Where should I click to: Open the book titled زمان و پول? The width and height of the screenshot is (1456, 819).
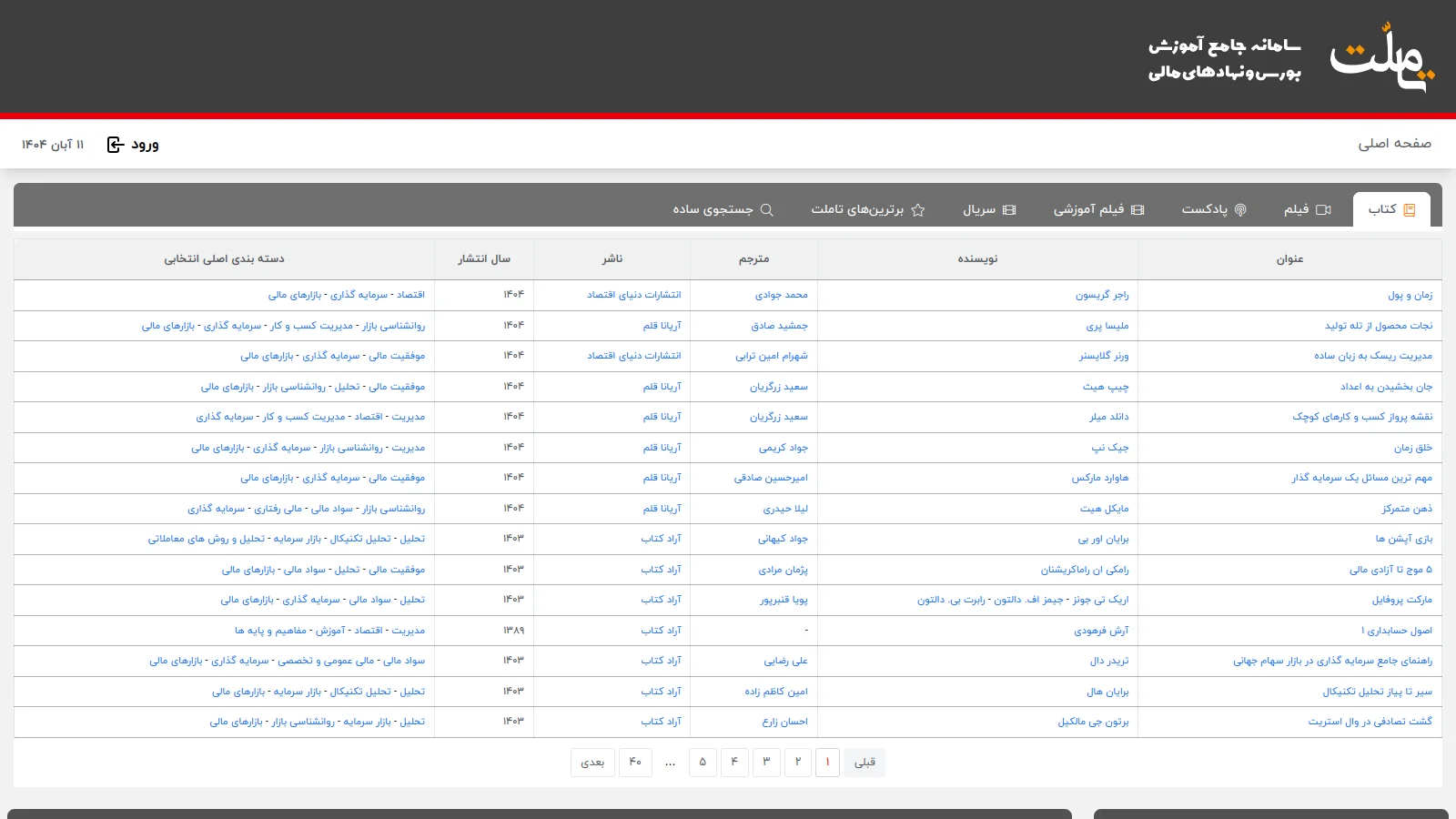pyautogui.click(x=1410, y=295)
